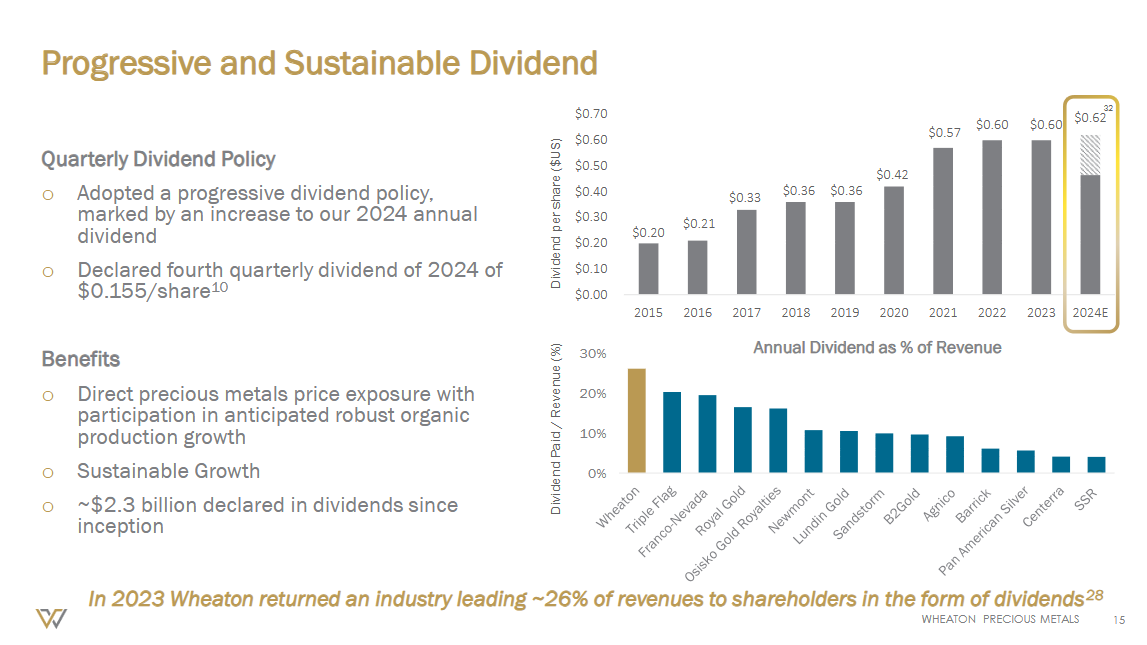Click the '2024E' axis label
This screenshot has height=645, width=1147.
1090,312
